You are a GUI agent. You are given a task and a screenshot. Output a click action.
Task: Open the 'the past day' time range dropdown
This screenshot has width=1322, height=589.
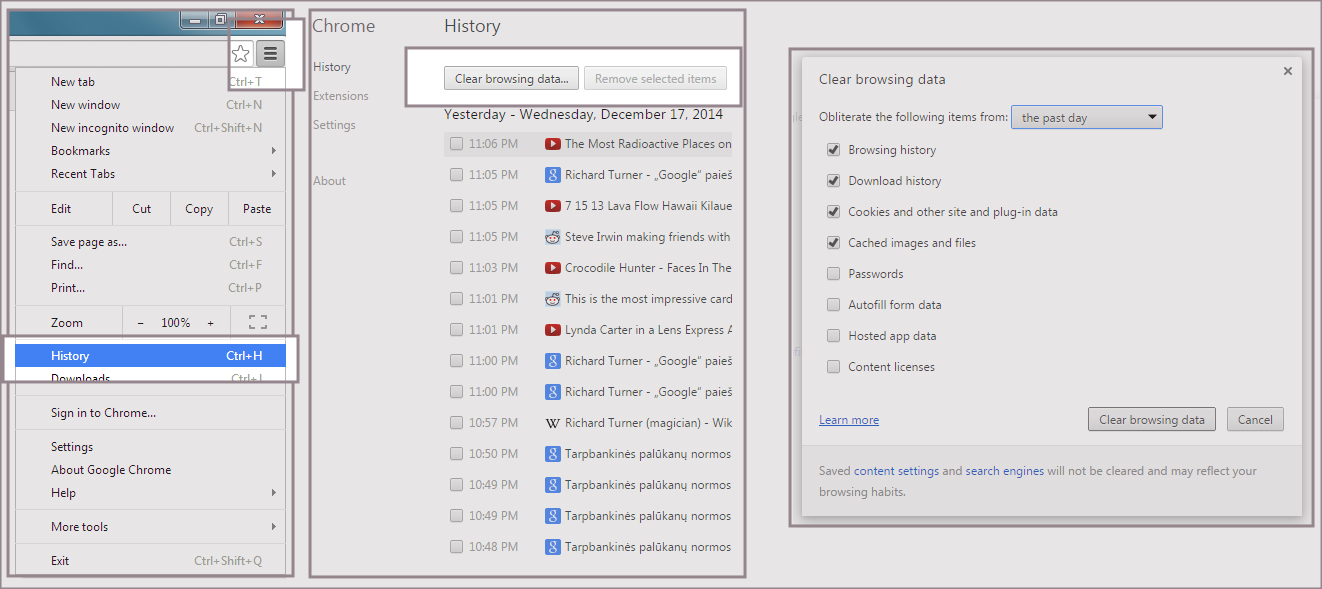1086,118
